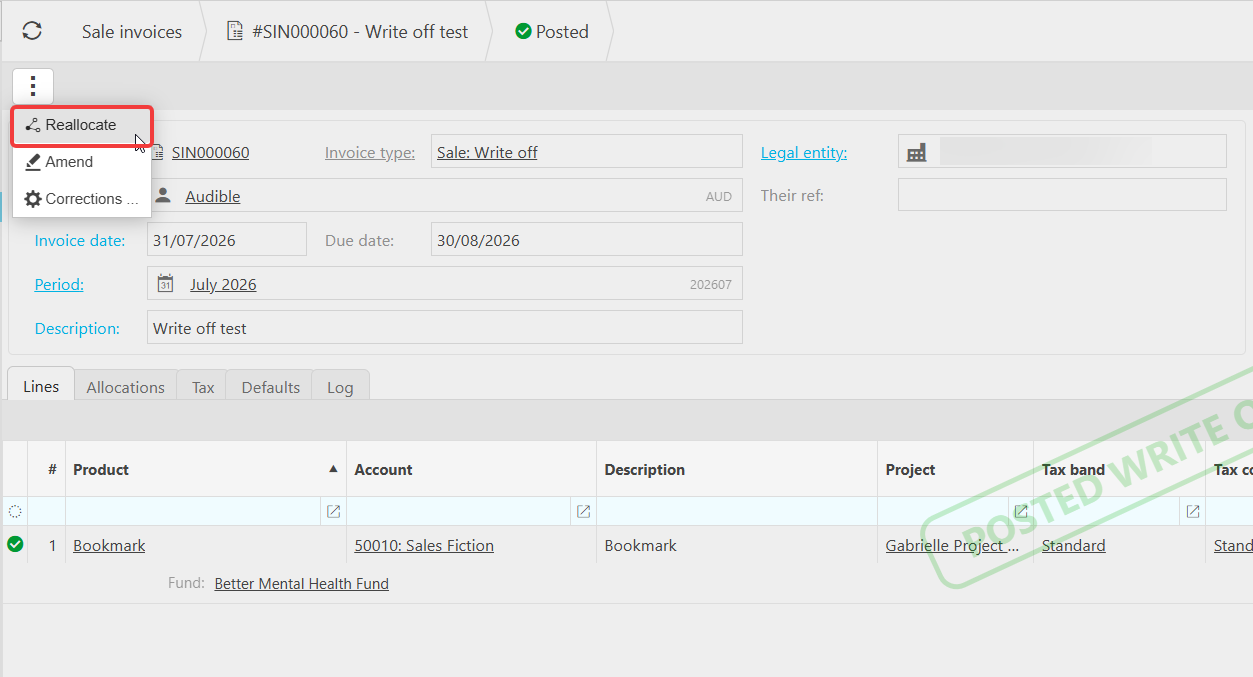1253x677 pixels.
Task: Switch to the Allocations tab
Action: (126, 387)
